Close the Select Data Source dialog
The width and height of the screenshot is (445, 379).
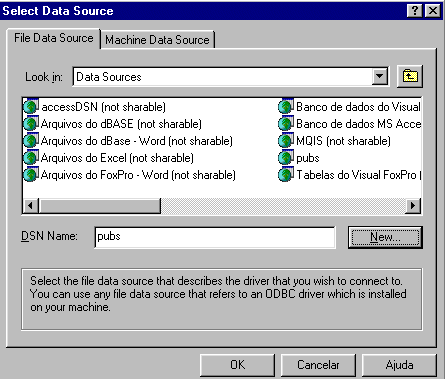(433, 11)
